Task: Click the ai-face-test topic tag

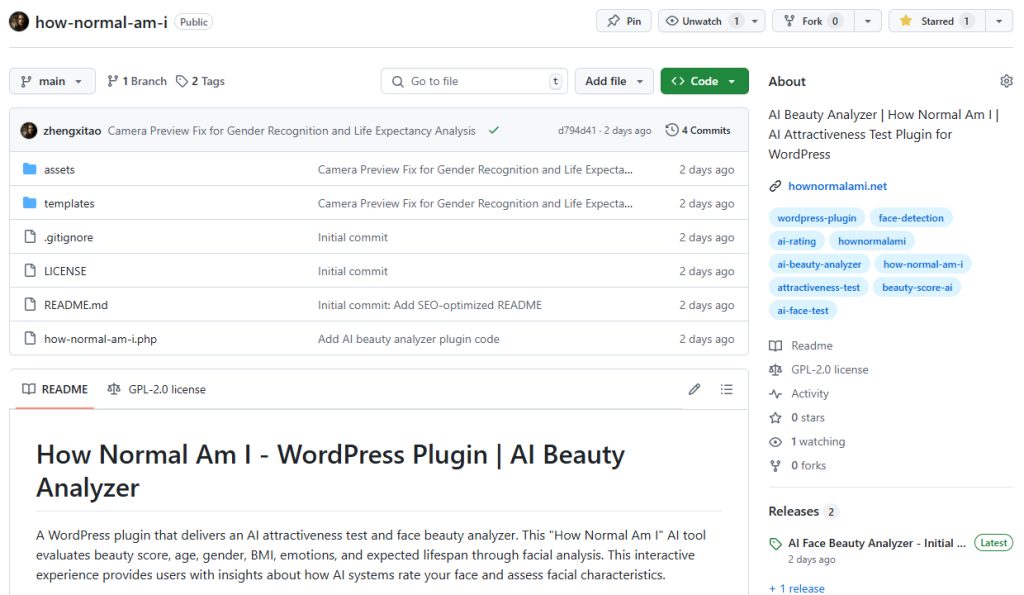Action: point(803,310)
